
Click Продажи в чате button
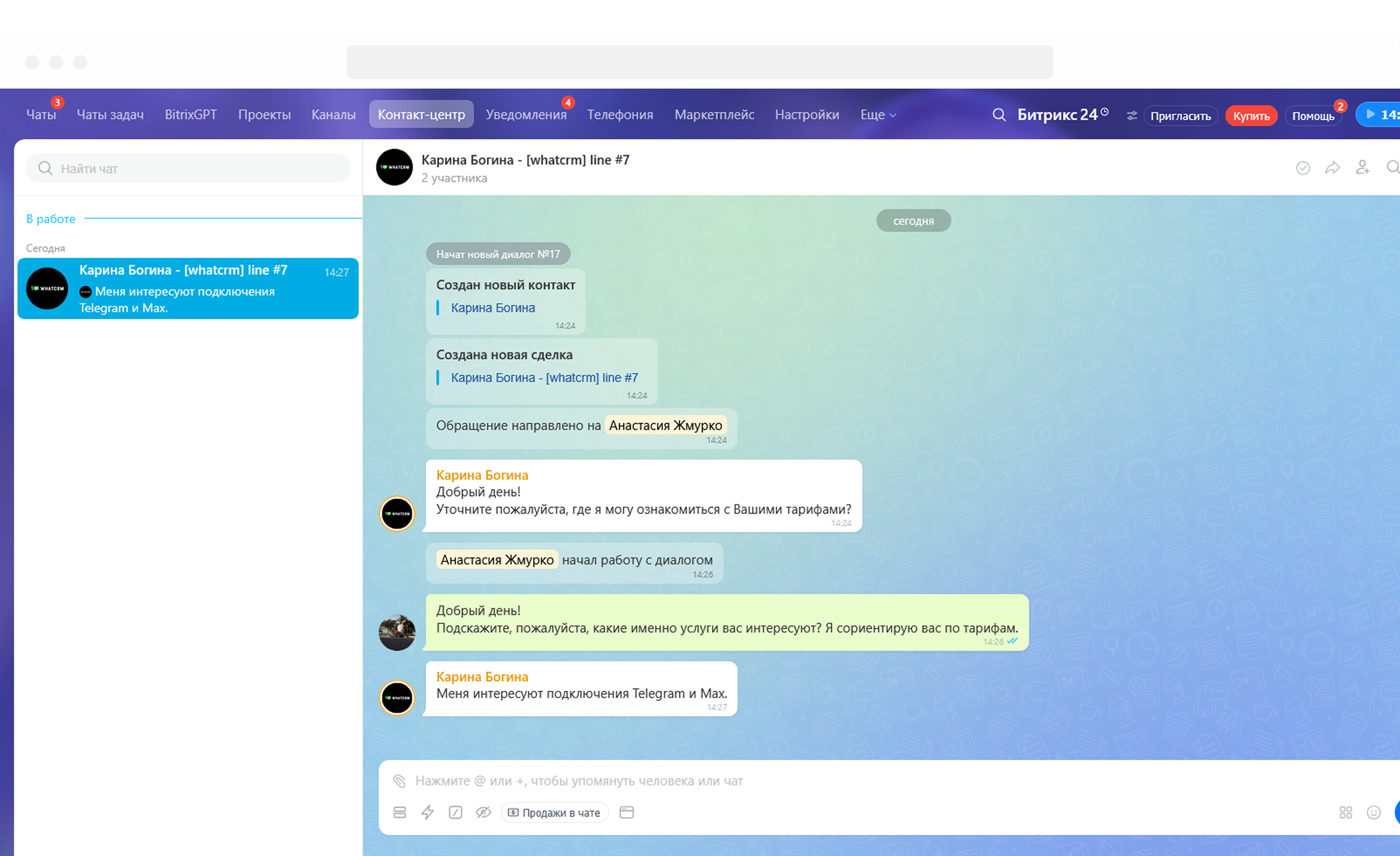coord(554,812)
